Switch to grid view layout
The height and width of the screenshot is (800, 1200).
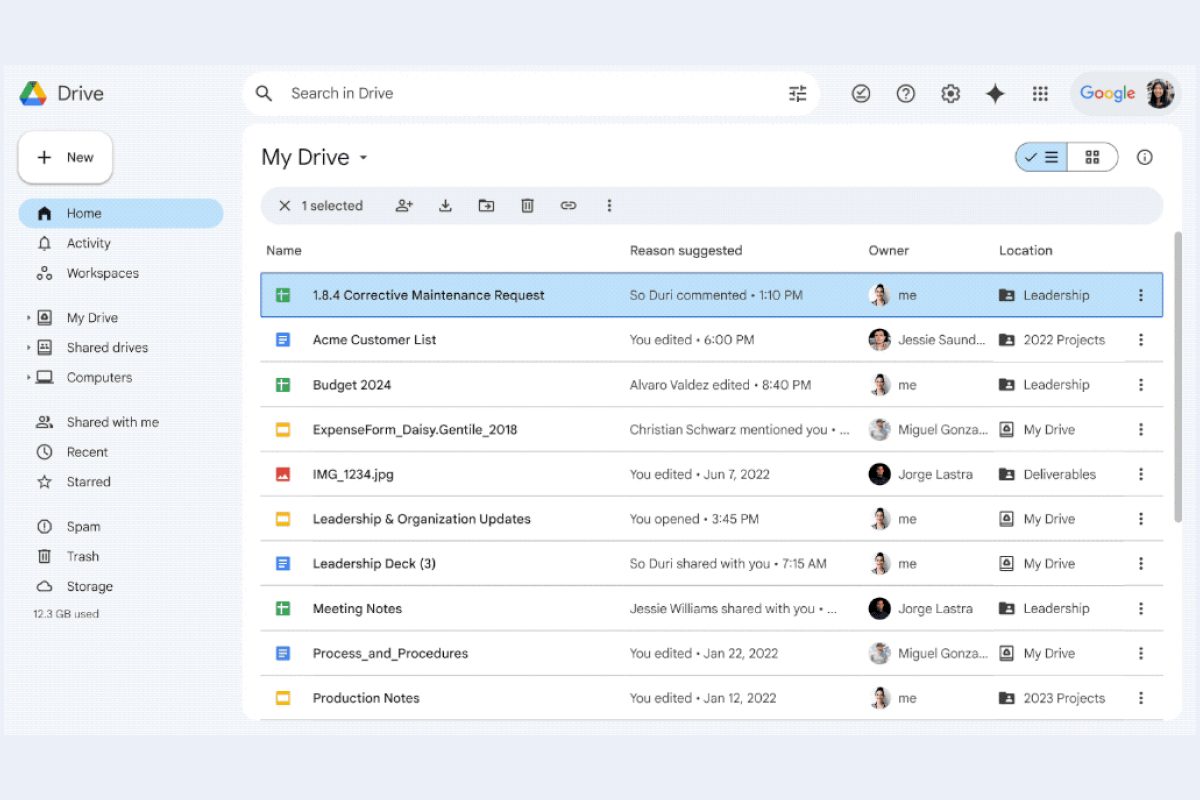tap(1093, 157)
